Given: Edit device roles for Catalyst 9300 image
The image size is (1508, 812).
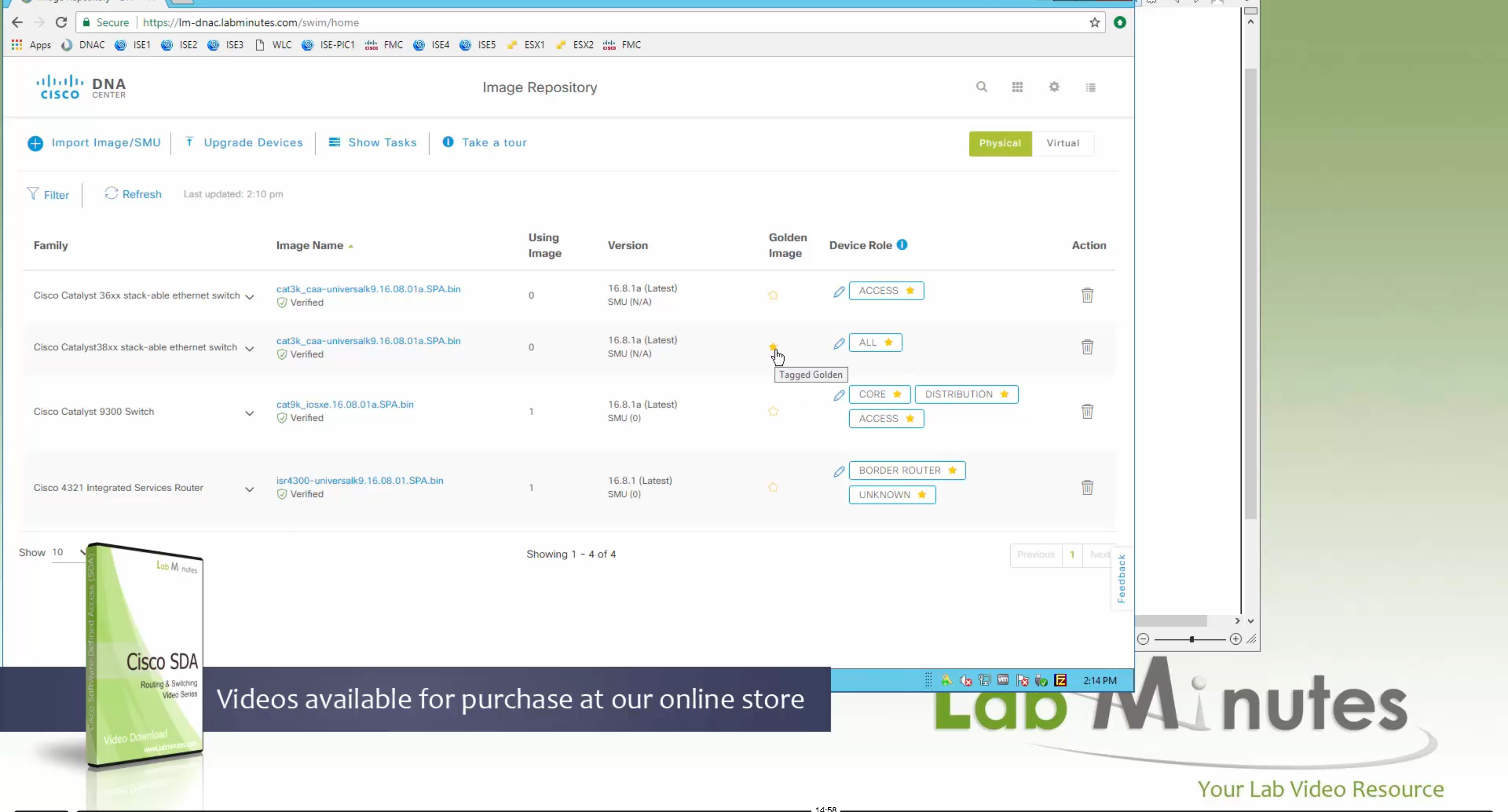Looking at the screenshot, I should tap(838, 395).
